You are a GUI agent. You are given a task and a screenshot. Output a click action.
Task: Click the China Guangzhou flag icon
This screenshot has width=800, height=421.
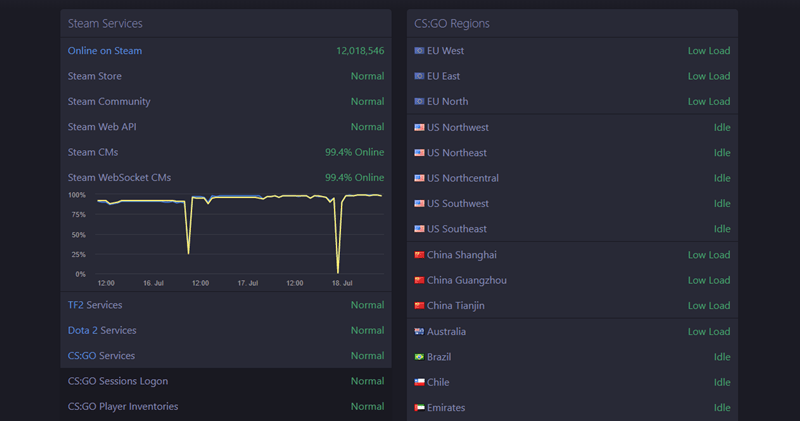tap(419, 280)
